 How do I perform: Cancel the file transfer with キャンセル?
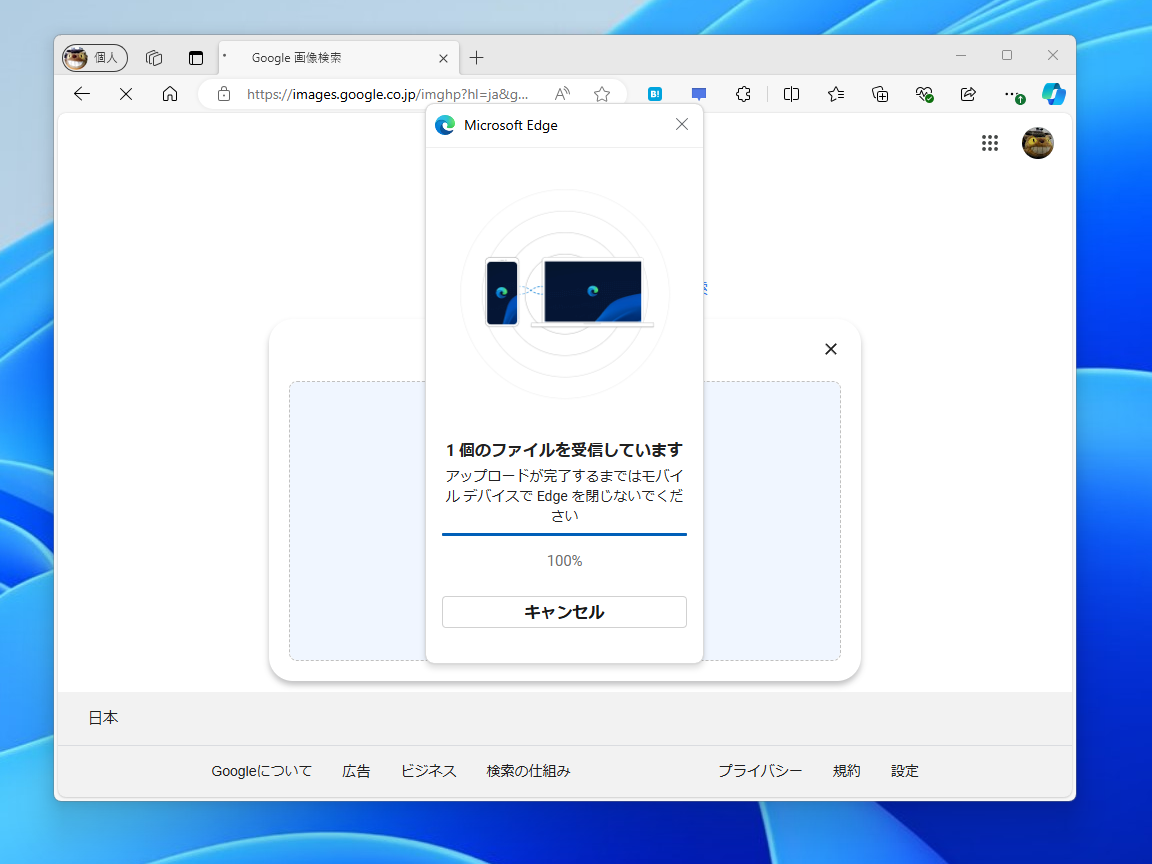coord(564,611)
